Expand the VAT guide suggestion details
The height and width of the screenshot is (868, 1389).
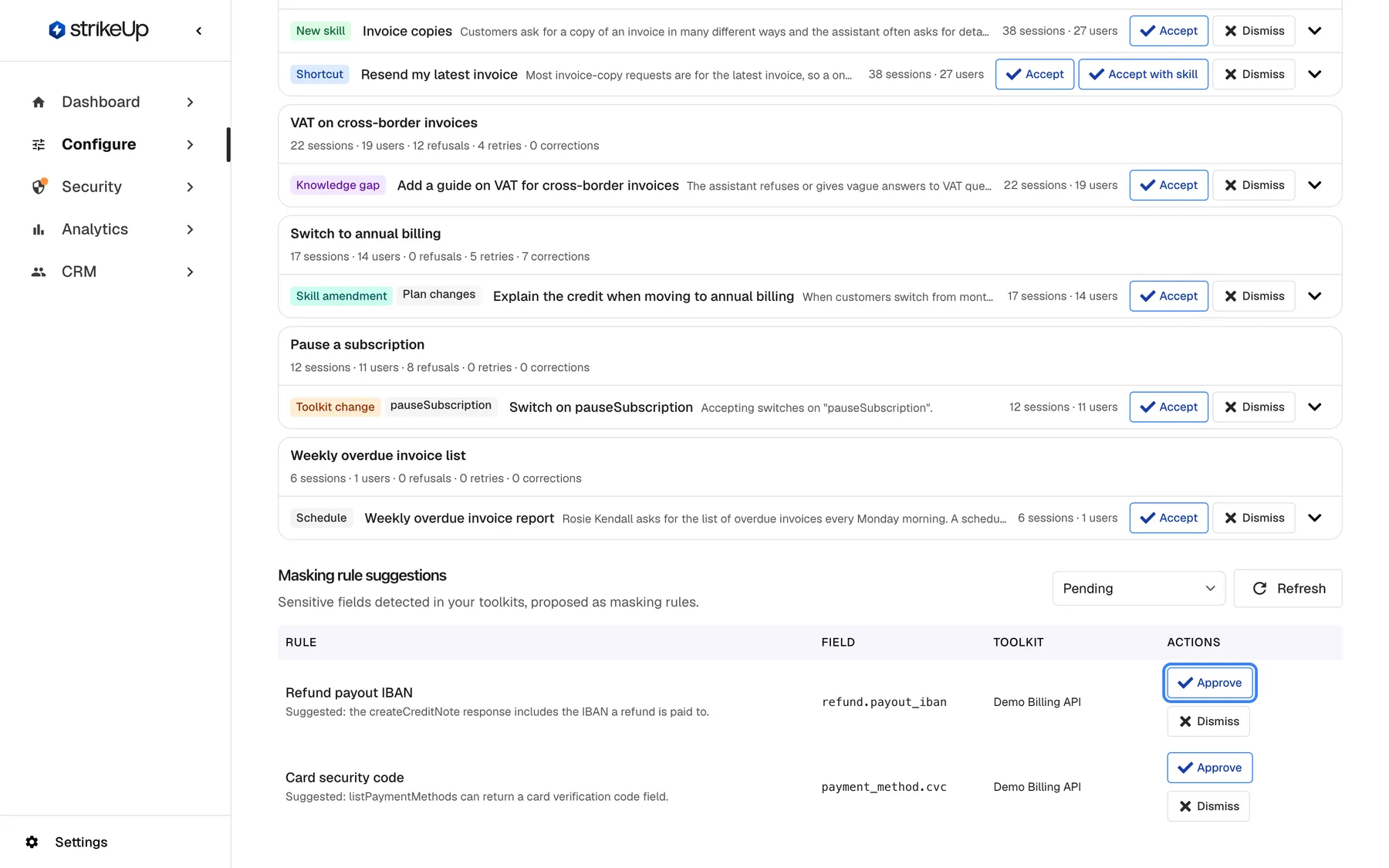point(1315,185)
